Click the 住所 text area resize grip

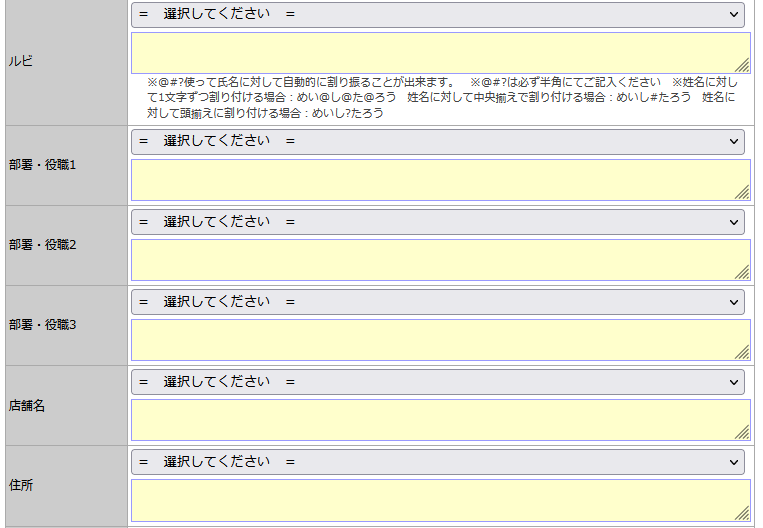coord(743,513)
